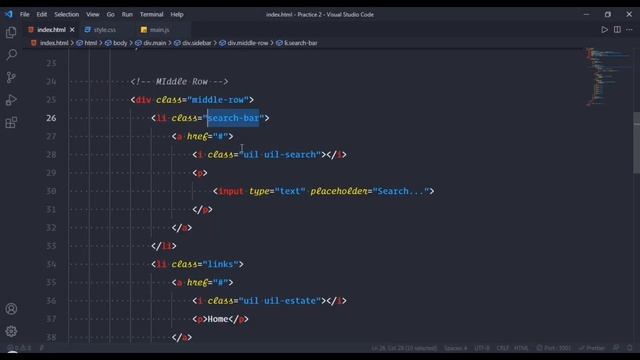Click the input tag name on line 30
Viewport: 640px width, 360px height.
pyautogui.click(x=231, y=191)
